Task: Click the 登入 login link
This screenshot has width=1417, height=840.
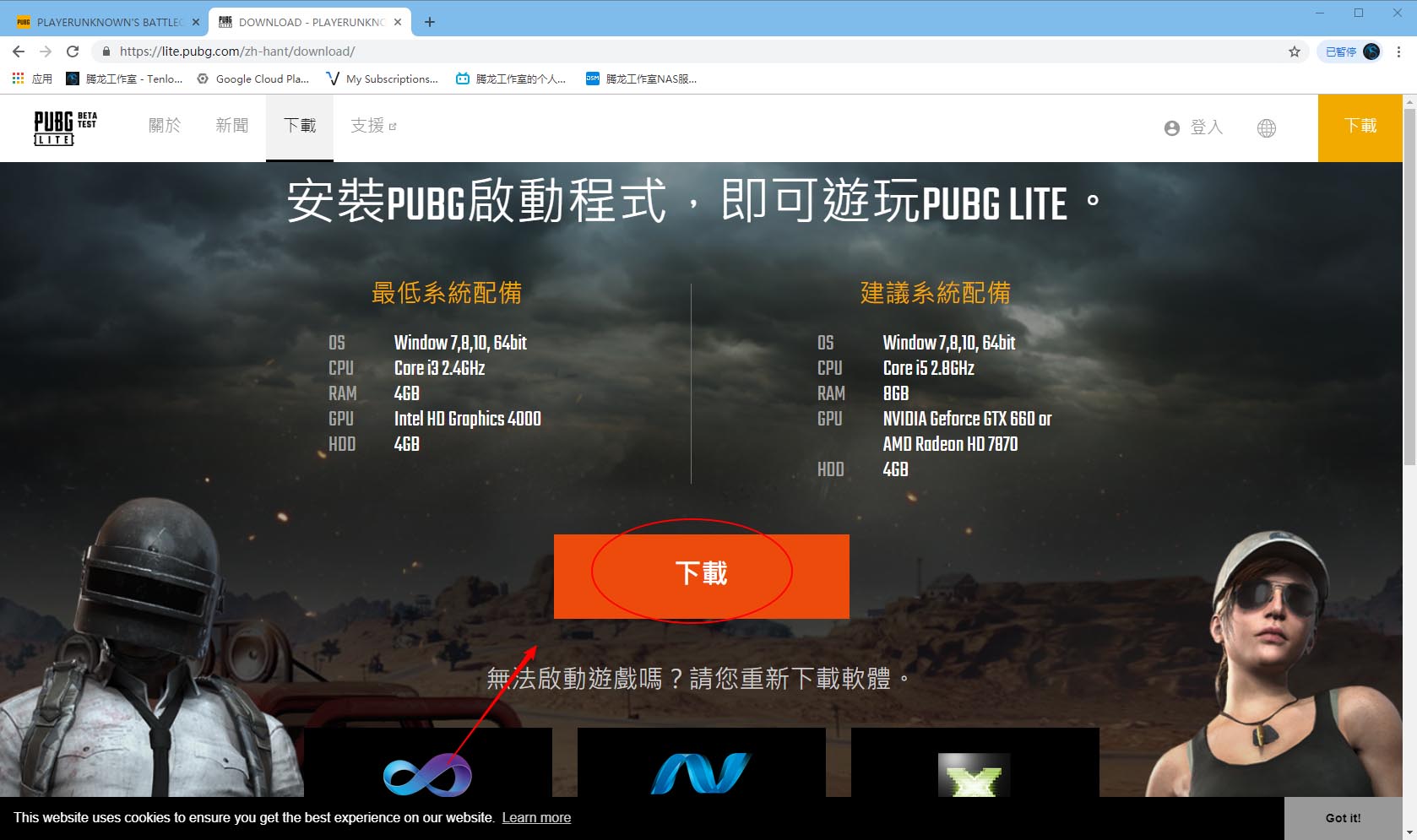Action: 1207,127
